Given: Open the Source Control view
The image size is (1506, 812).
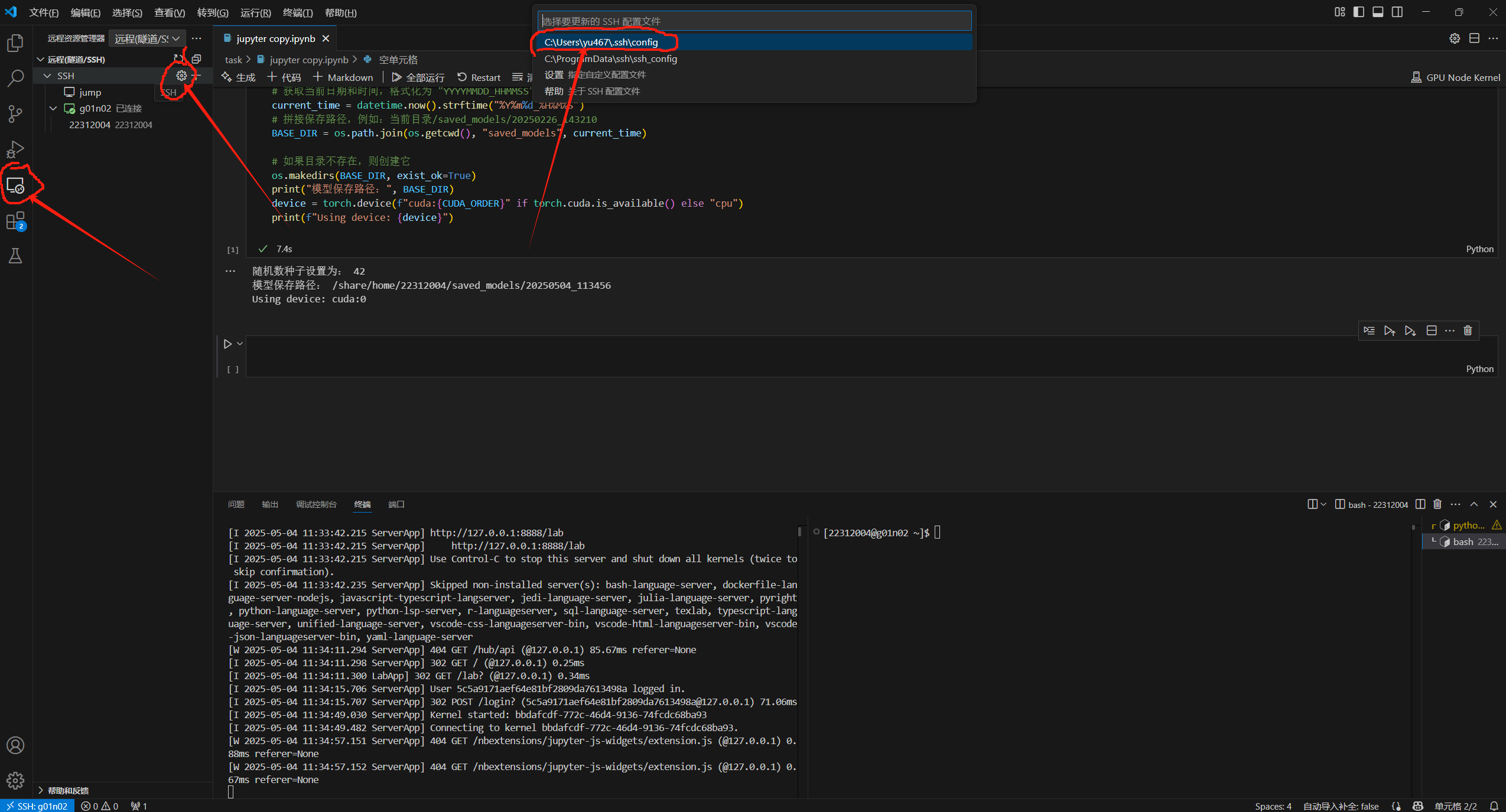Looking at the screenshot, I should (x=15, y=113).
